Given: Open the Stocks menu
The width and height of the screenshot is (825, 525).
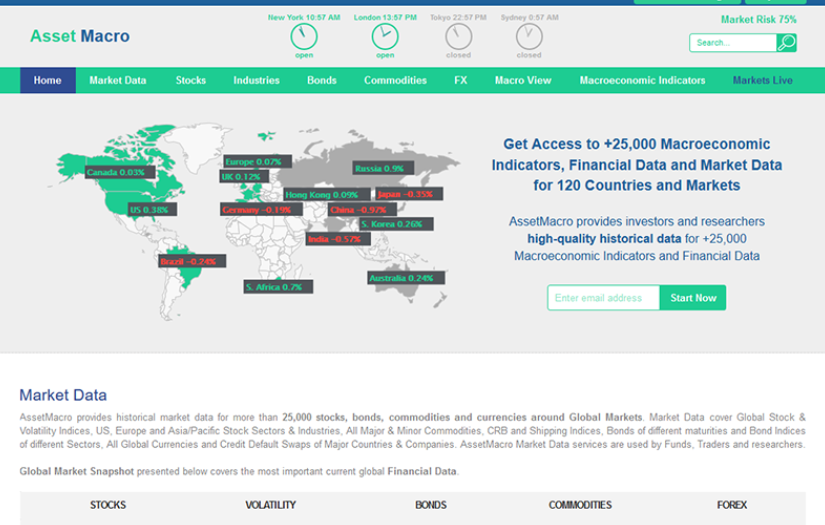Looking at the screenshot, I should coord(190,80).
